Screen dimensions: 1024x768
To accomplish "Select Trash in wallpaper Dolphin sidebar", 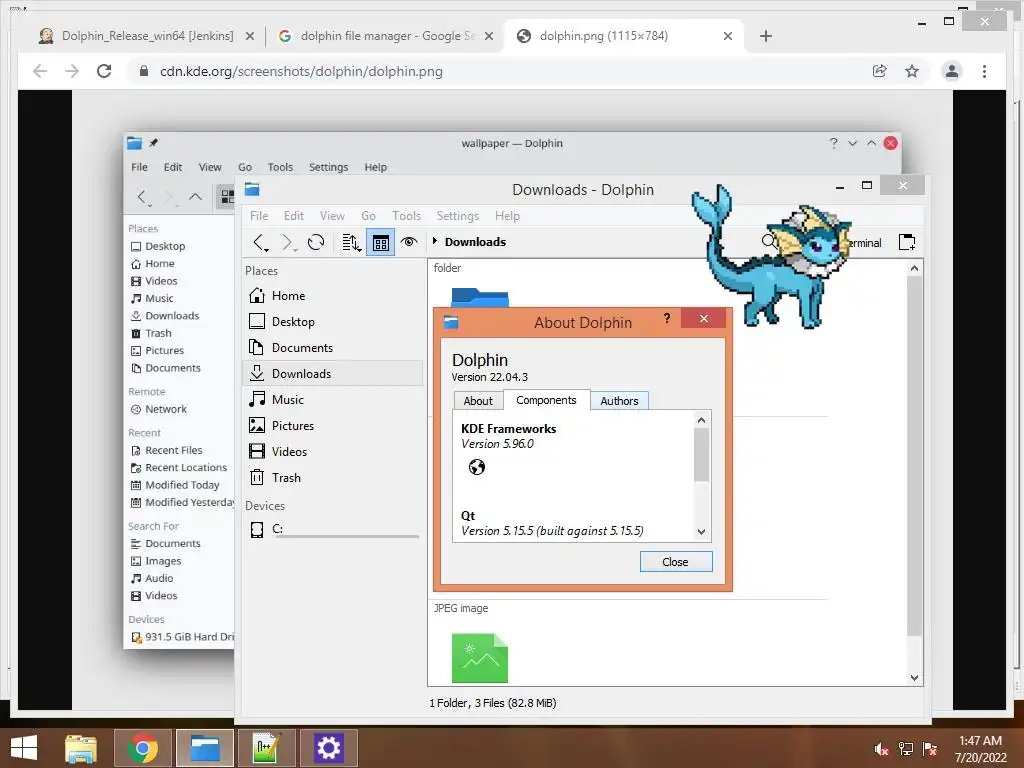I will (x=151, y=333).
